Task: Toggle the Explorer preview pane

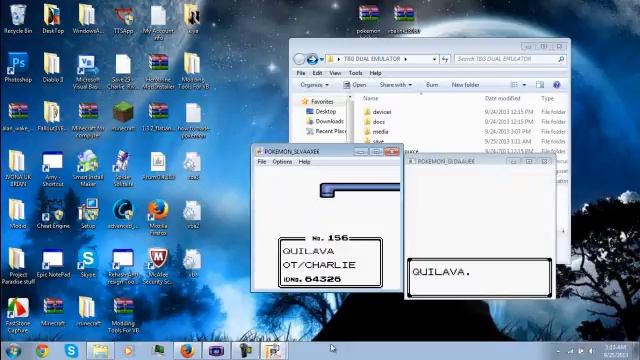Action: tap(540, 85)
